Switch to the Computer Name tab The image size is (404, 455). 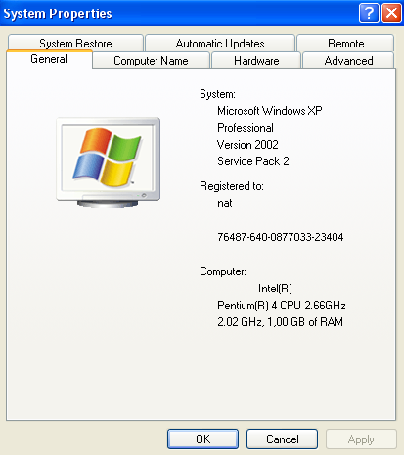151,61
